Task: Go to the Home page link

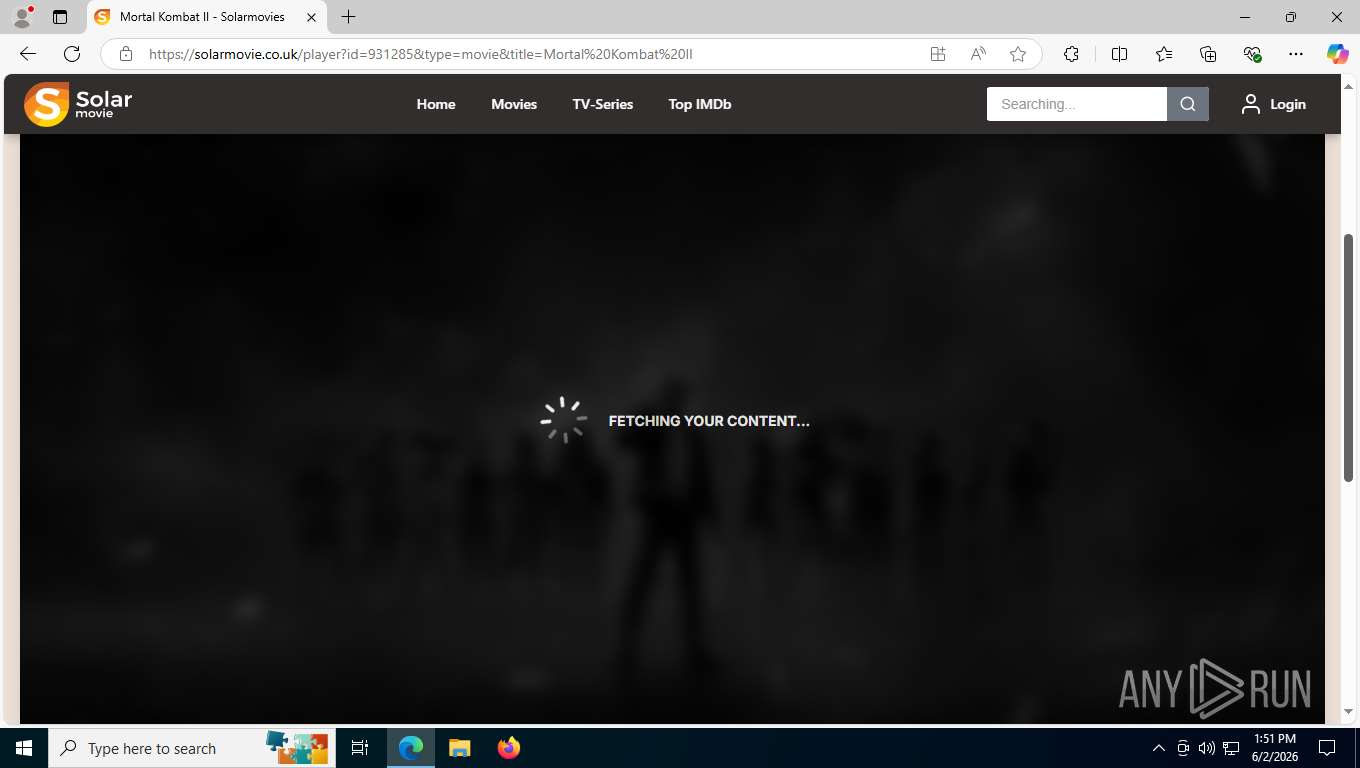Action: pos(436,104)
